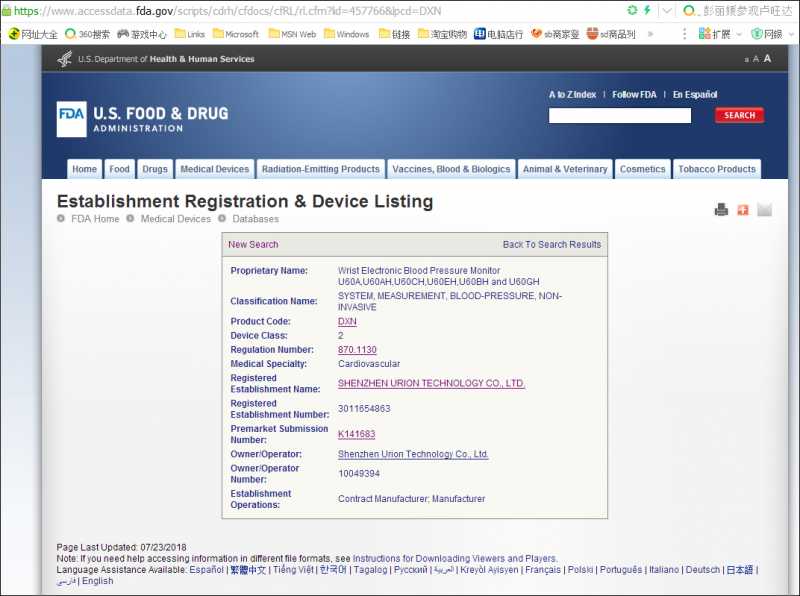Image resolution: width=800 pixels, height=596 pixels.
Task: Click the print page icon
Action: pos(721,209)
